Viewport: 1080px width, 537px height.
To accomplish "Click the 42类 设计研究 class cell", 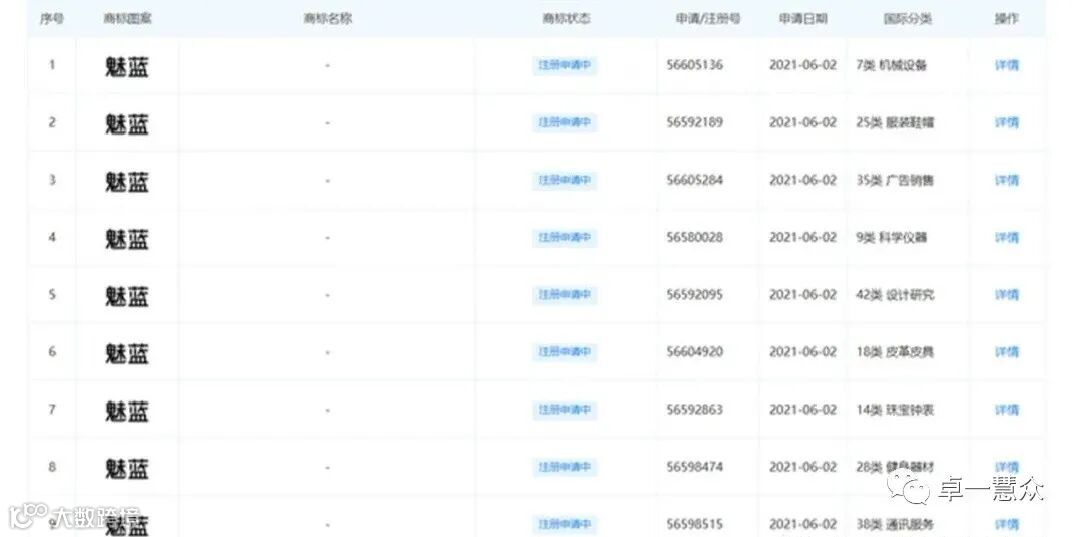I will tap(895, 295).
